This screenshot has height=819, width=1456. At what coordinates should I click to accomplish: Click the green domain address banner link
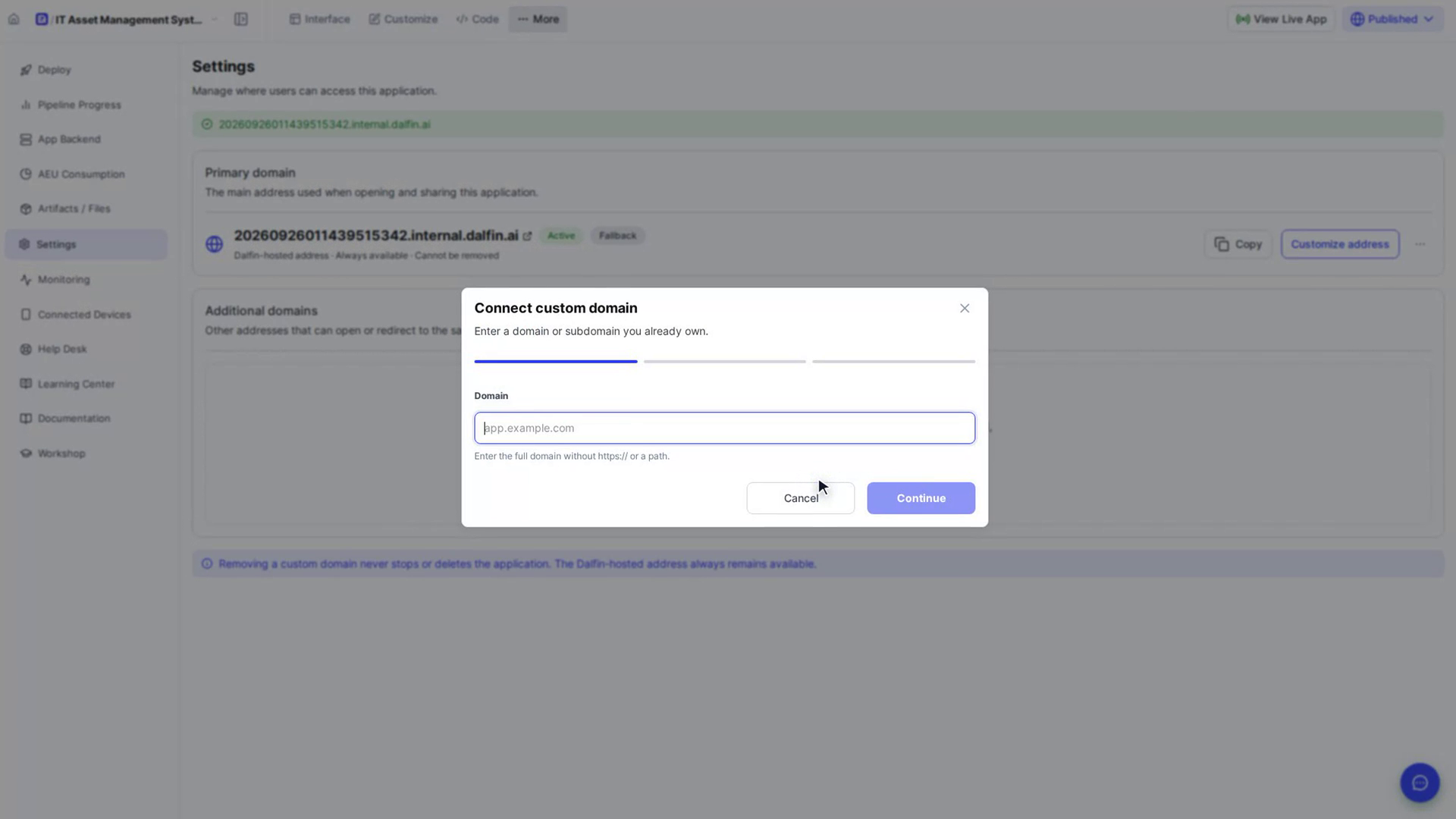tap(325, 124)
